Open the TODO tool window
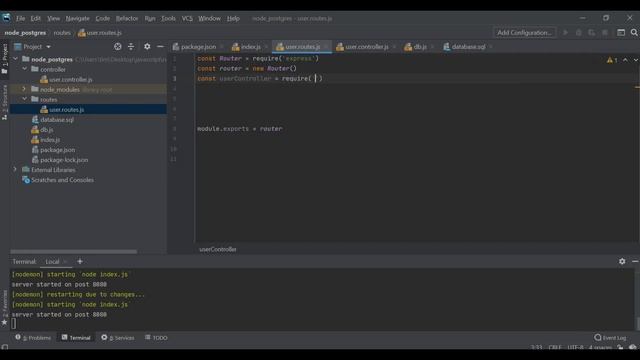This screenshot has width=640, height=360. pos(156,338)
